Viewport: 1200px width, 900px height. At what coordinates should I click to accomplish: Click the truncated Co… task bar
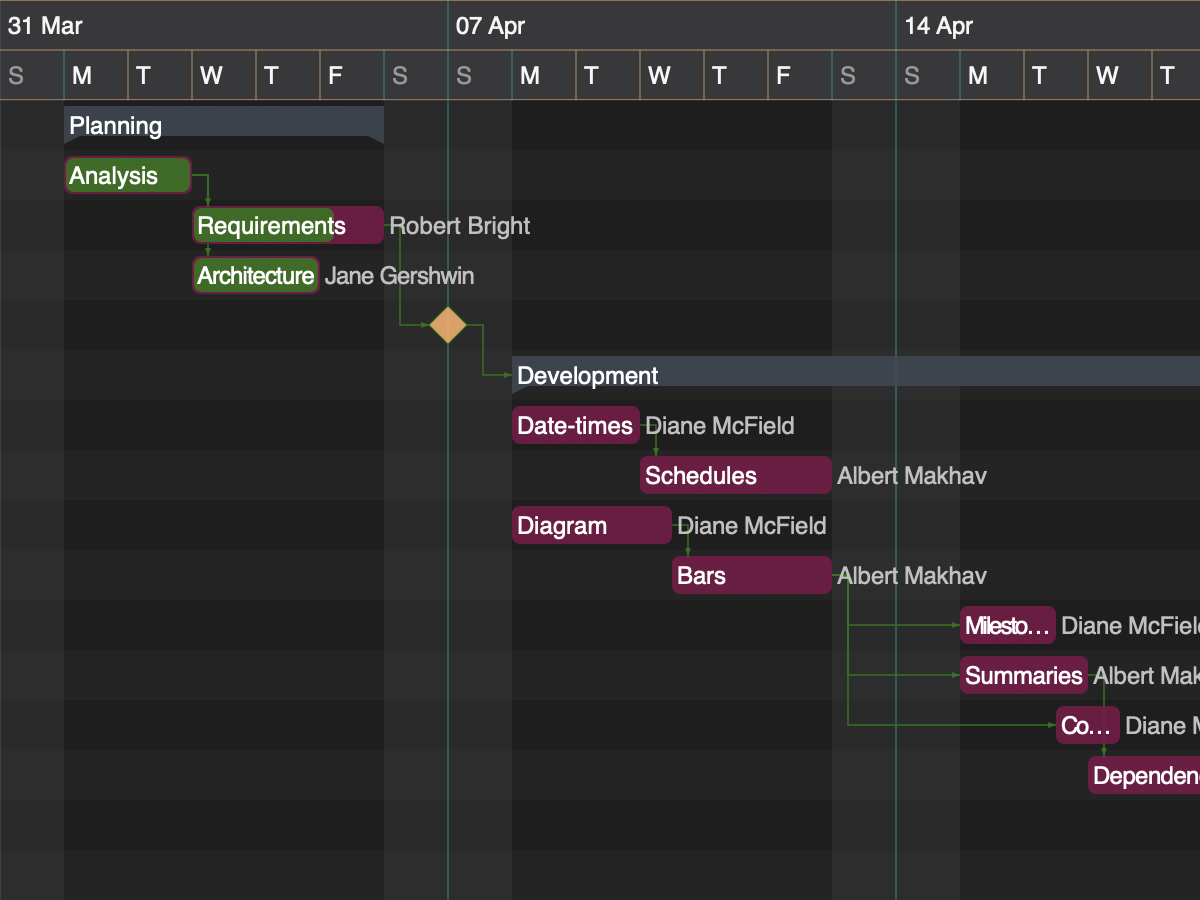coord(1087,725)
